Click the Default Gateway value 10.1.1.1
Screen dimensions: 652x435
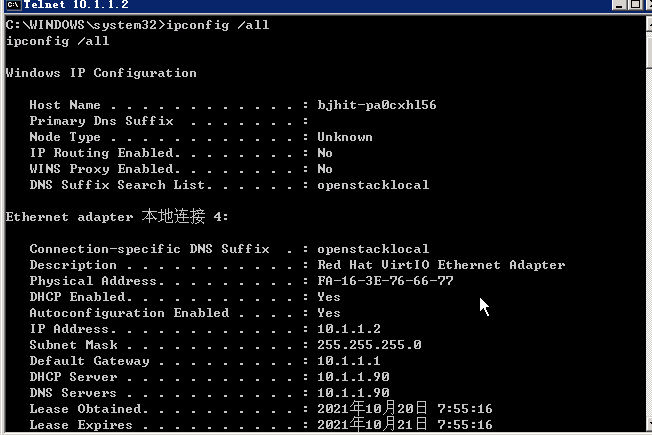point(348,361)
